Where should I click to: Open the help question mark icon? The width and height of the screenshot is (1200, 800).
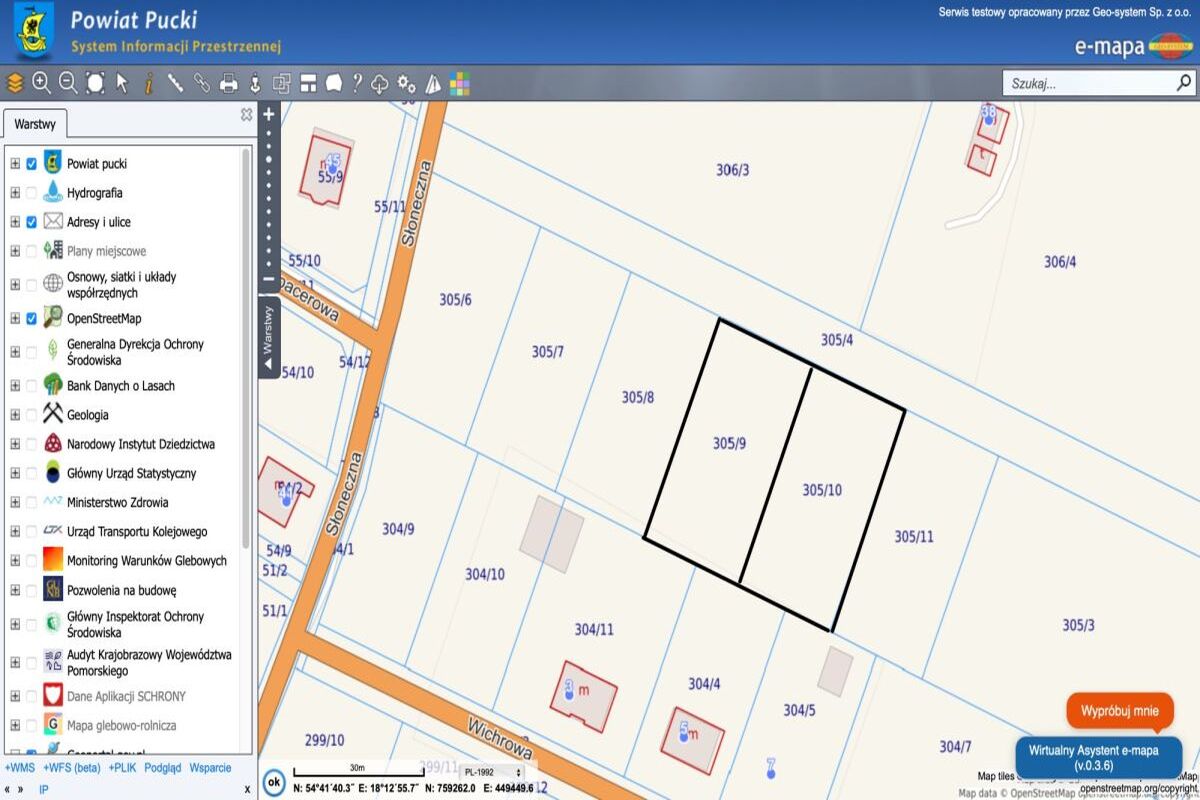pos(357,83)
